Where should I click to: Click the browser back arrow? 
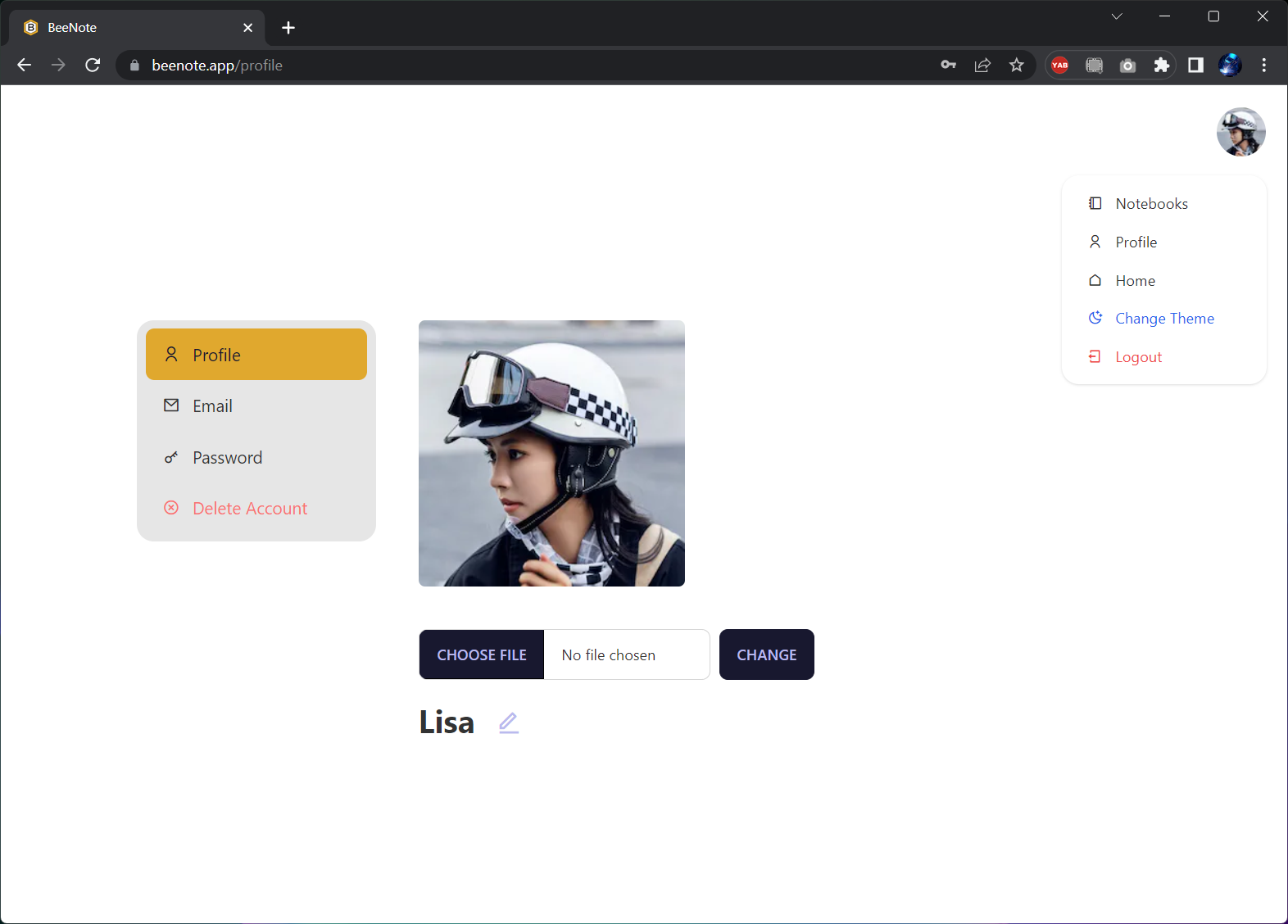pyautogui.click(x=25, y=65)
